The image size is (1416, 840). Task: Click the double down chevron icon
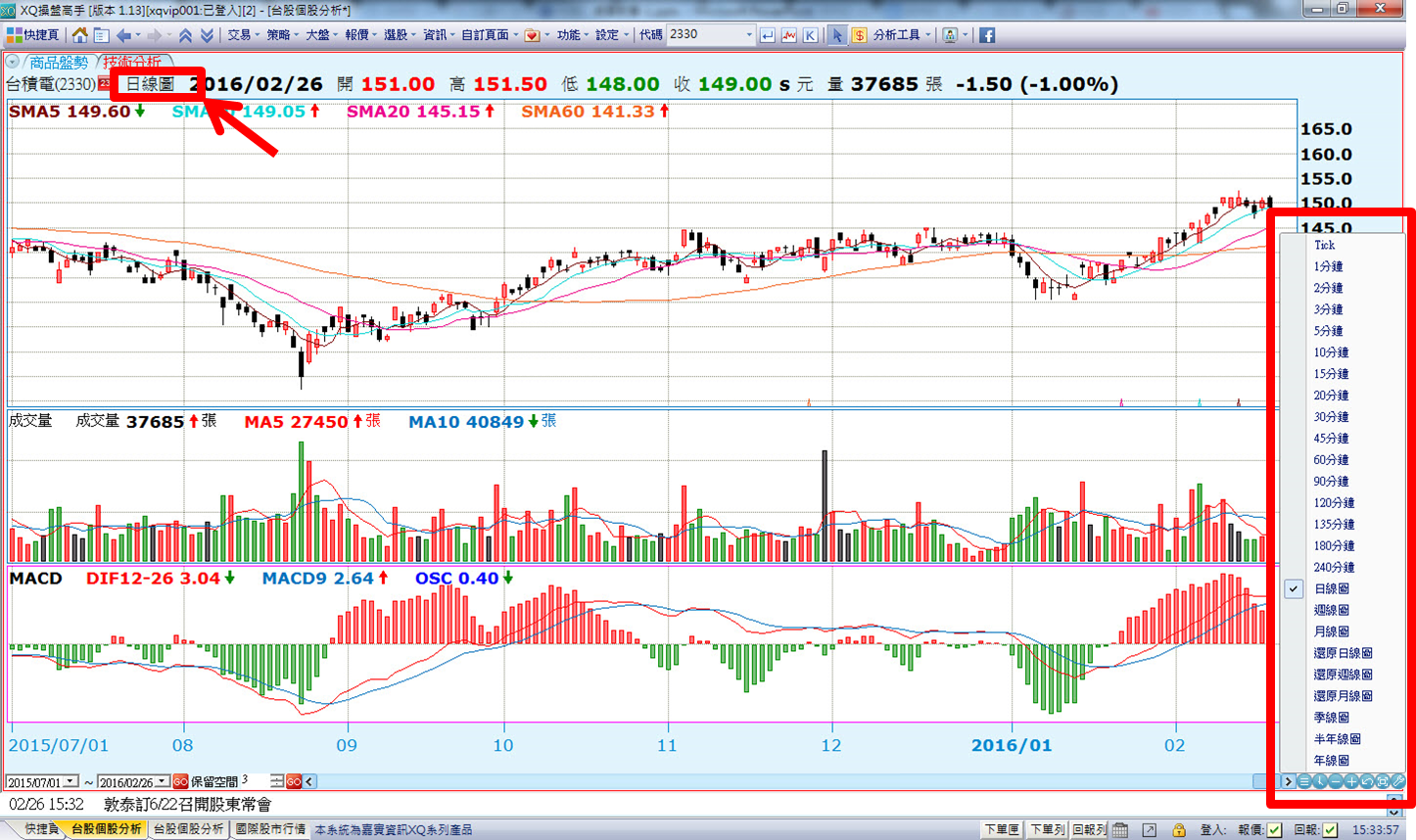[x=207, y=35]
